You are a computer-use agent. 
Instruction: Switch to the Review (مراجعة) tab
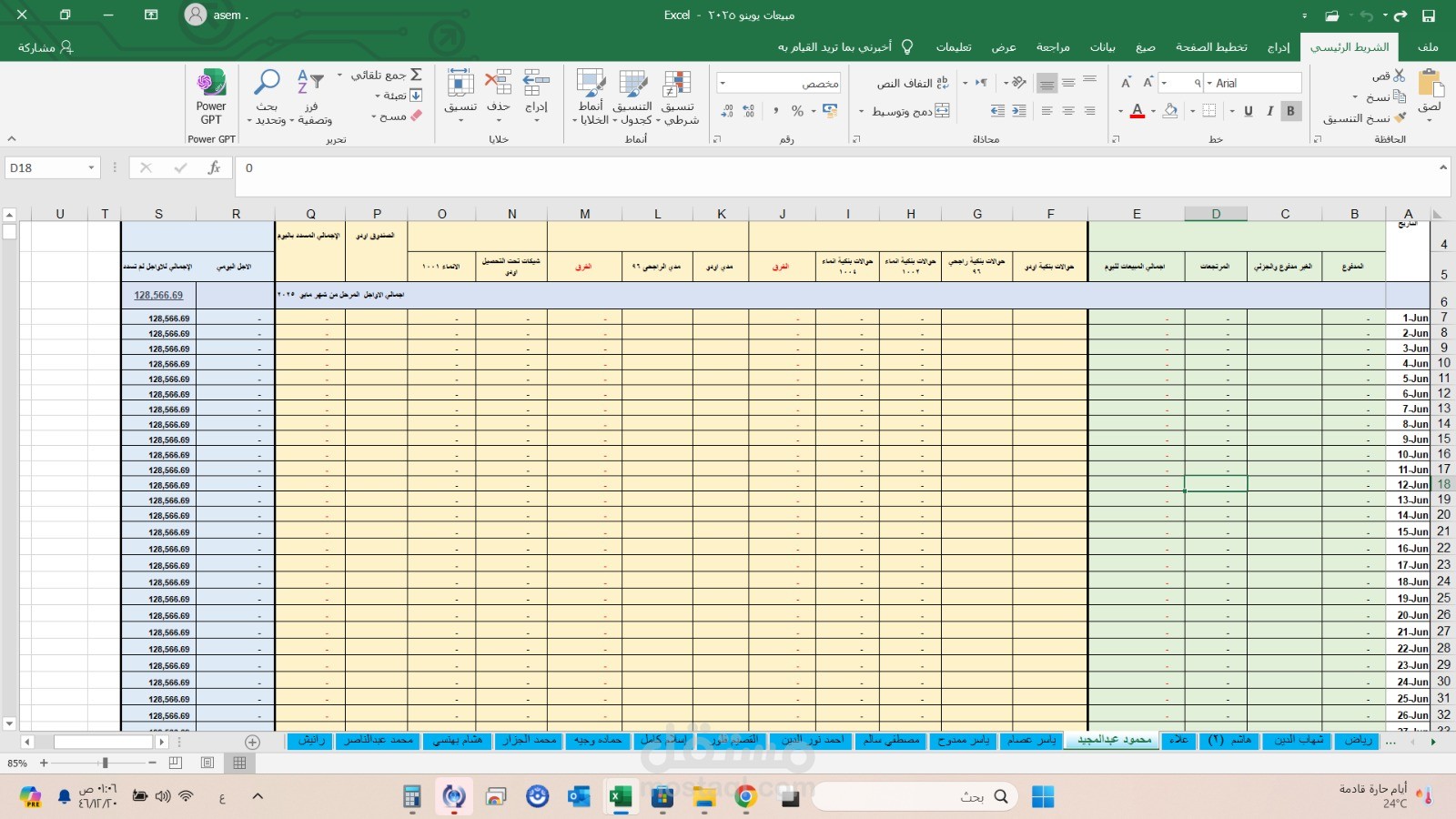pos(1053,47)
